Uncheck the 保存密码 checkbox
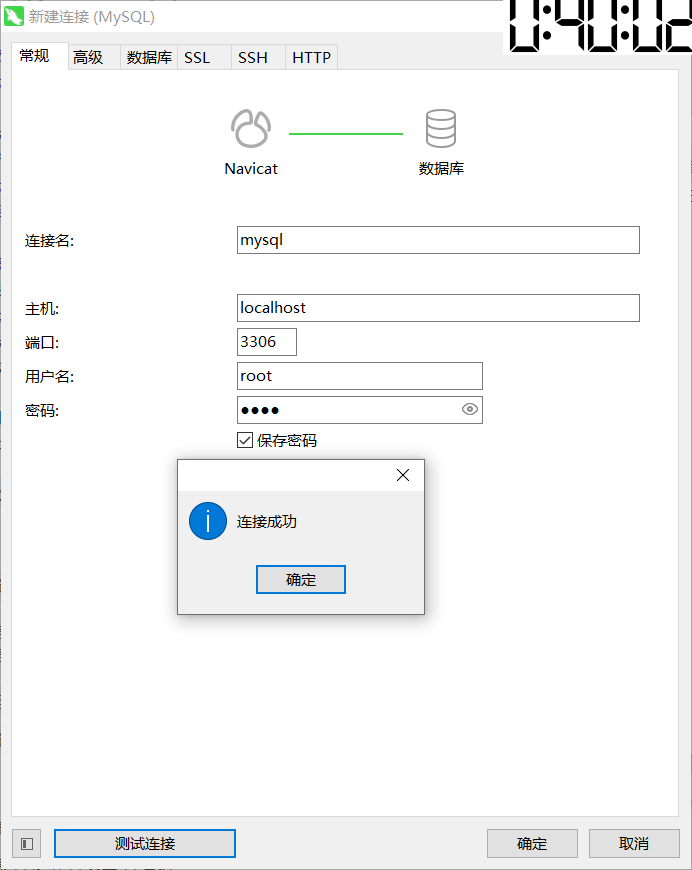The height and width of the screenshot is (870, 692). 245,440
